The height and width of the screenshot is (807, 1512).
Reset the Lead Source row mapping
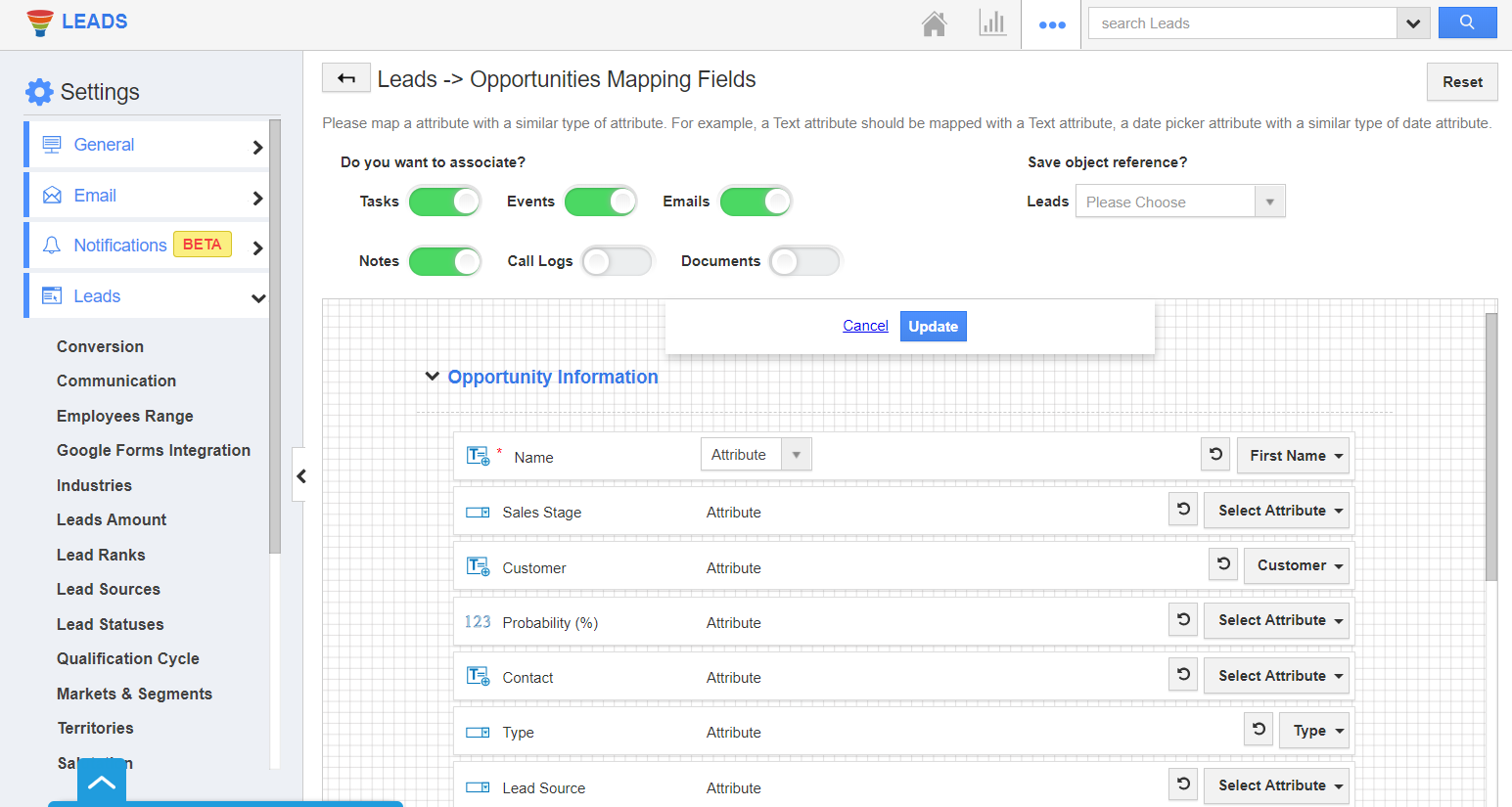pyautogui.click(x=1183, y=784)
